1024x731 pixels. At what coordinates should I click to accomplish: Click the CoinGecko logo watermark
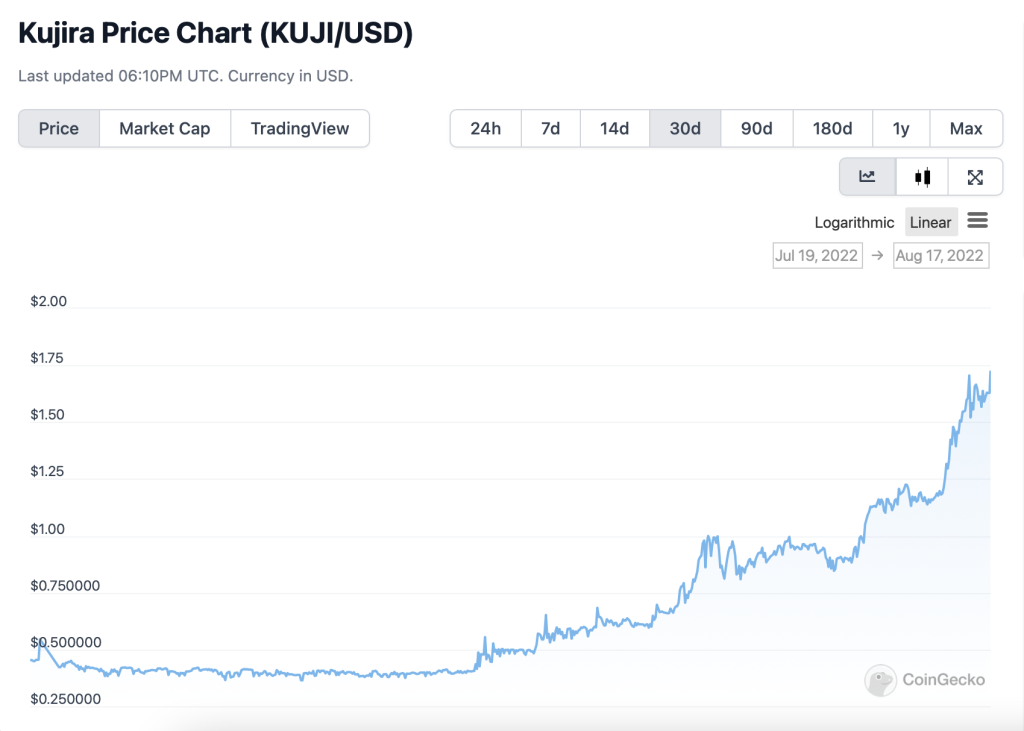coord(925,680)
